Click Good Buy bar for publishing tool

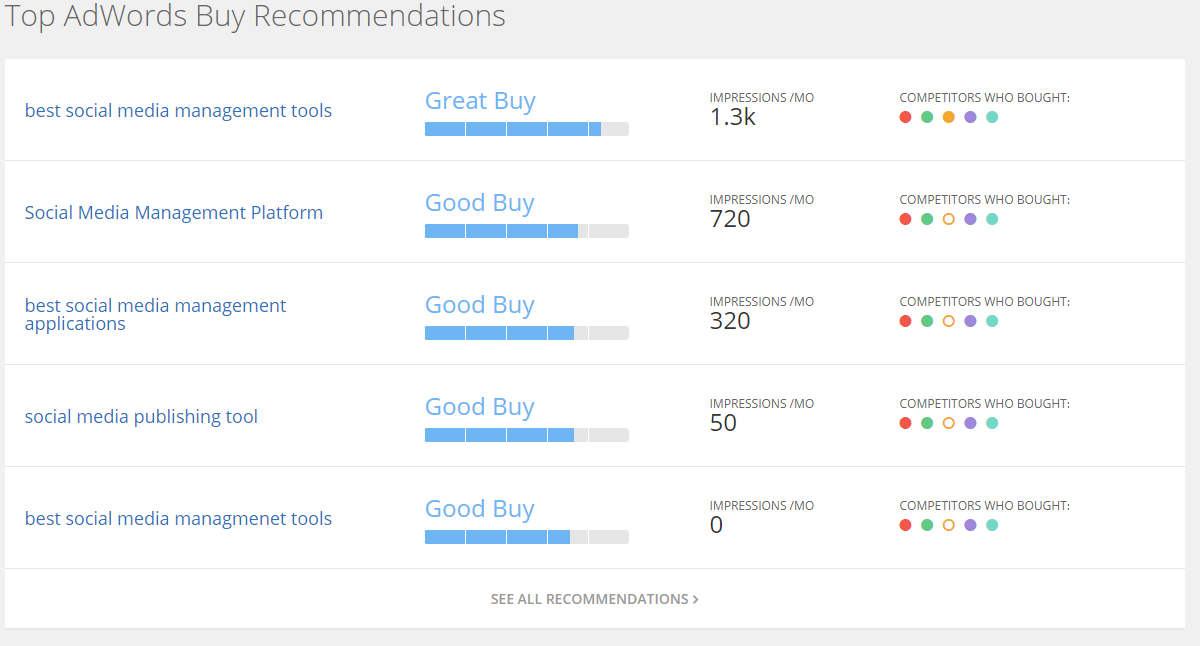coord(527,435)
